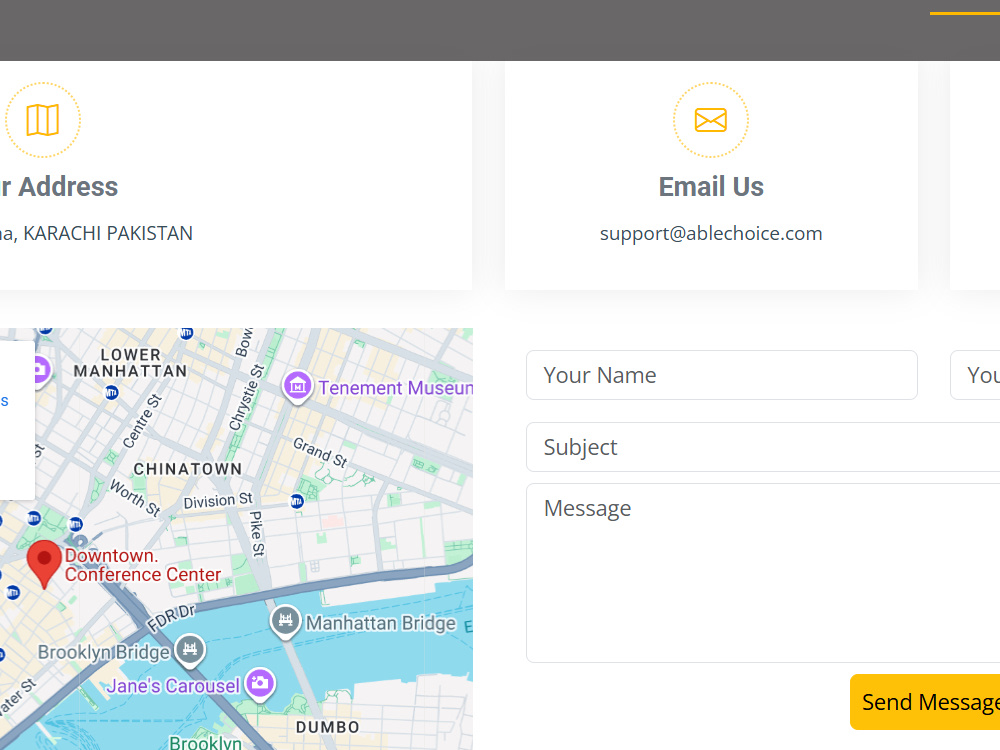Click the Manhattan Bridge landmark marker

point(286,621)
